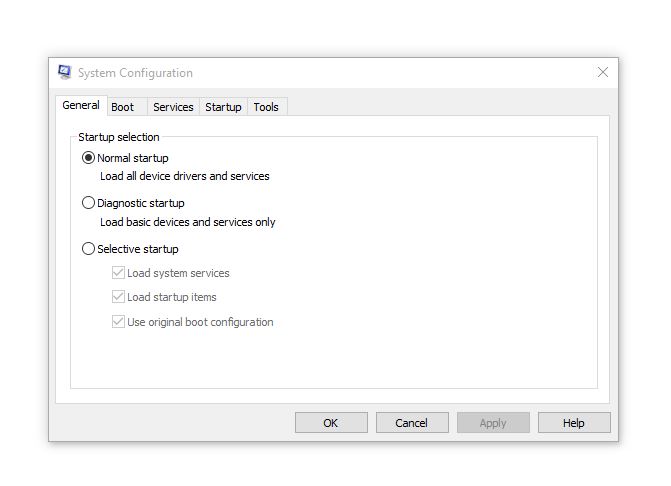Select the General tab
Screen dimensions: 671x486
(81, 105)
